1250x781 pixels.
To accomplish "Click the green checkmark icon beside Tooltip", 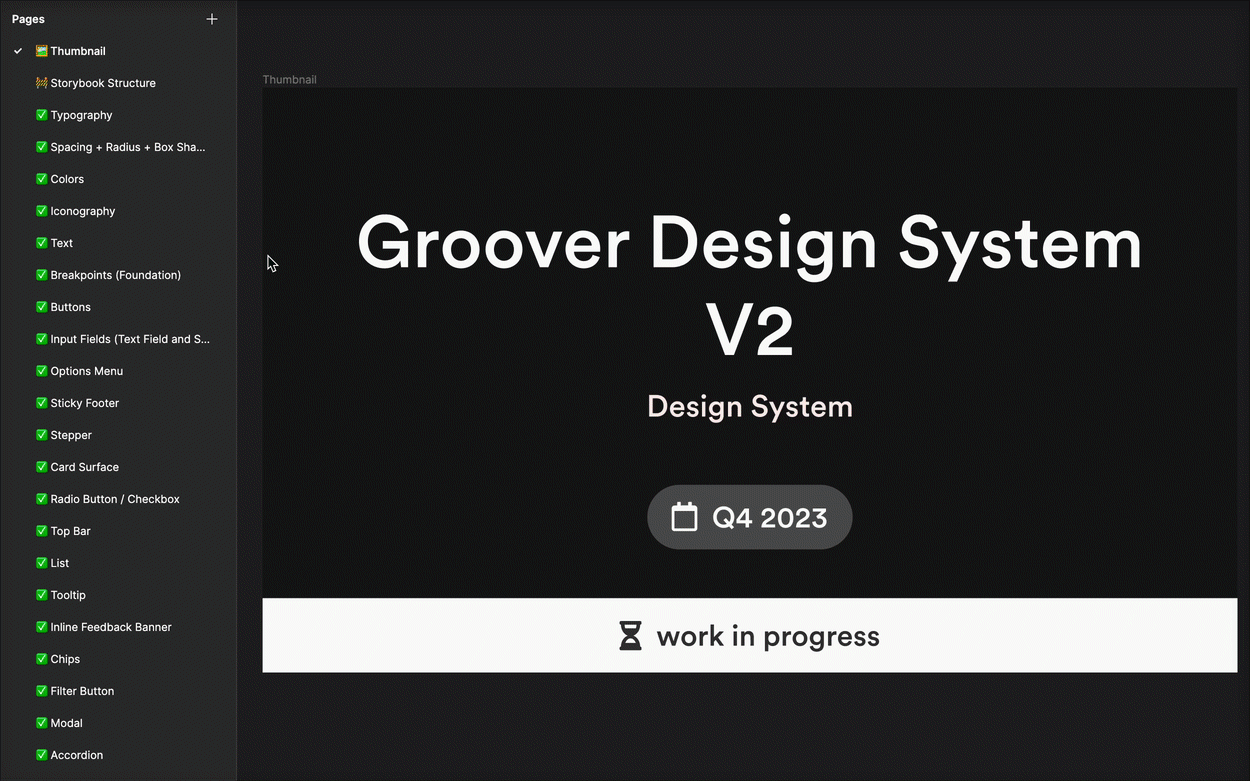I will [40, 595].
